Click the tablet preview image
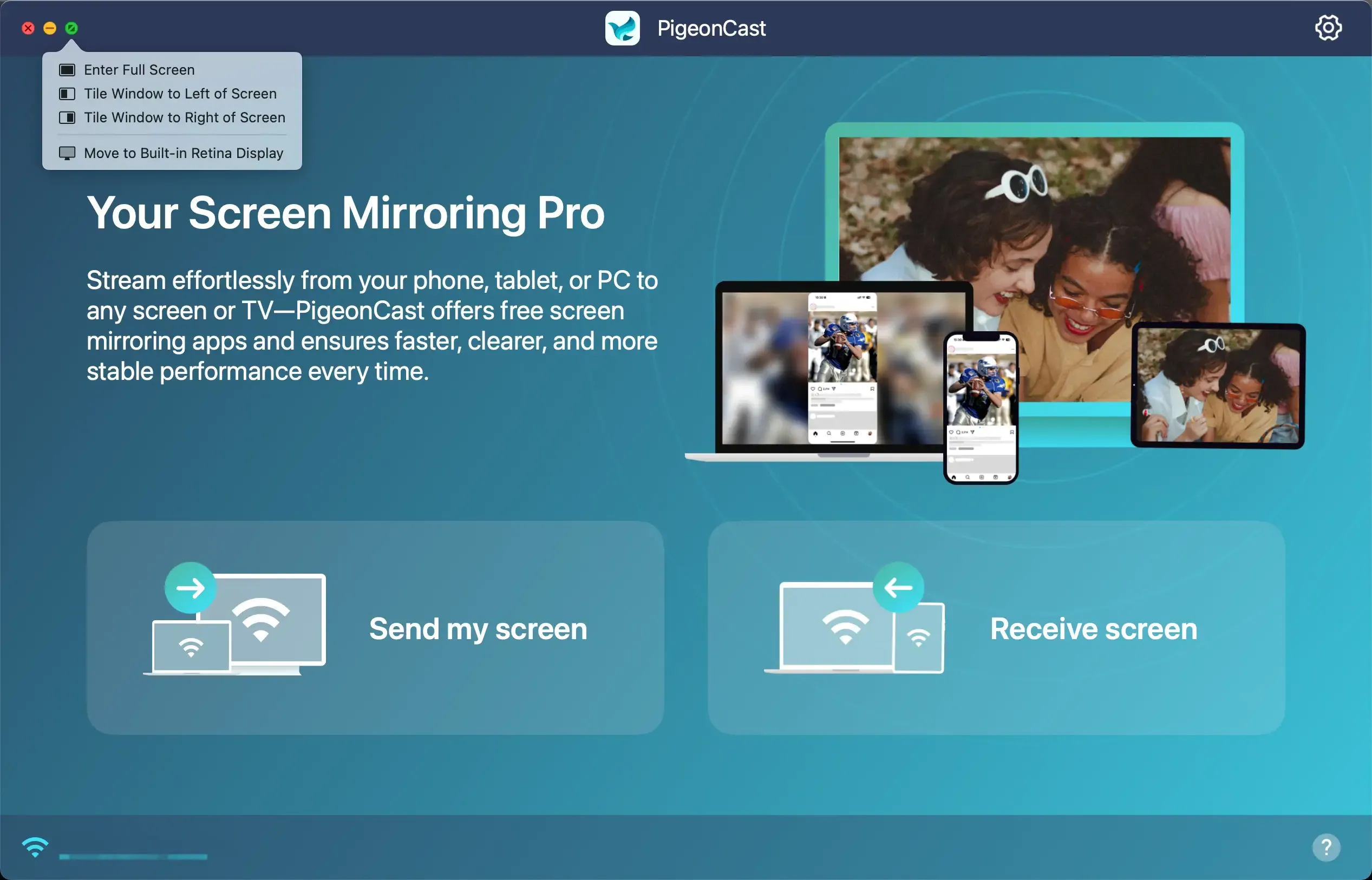 (x=1218, y=386)
